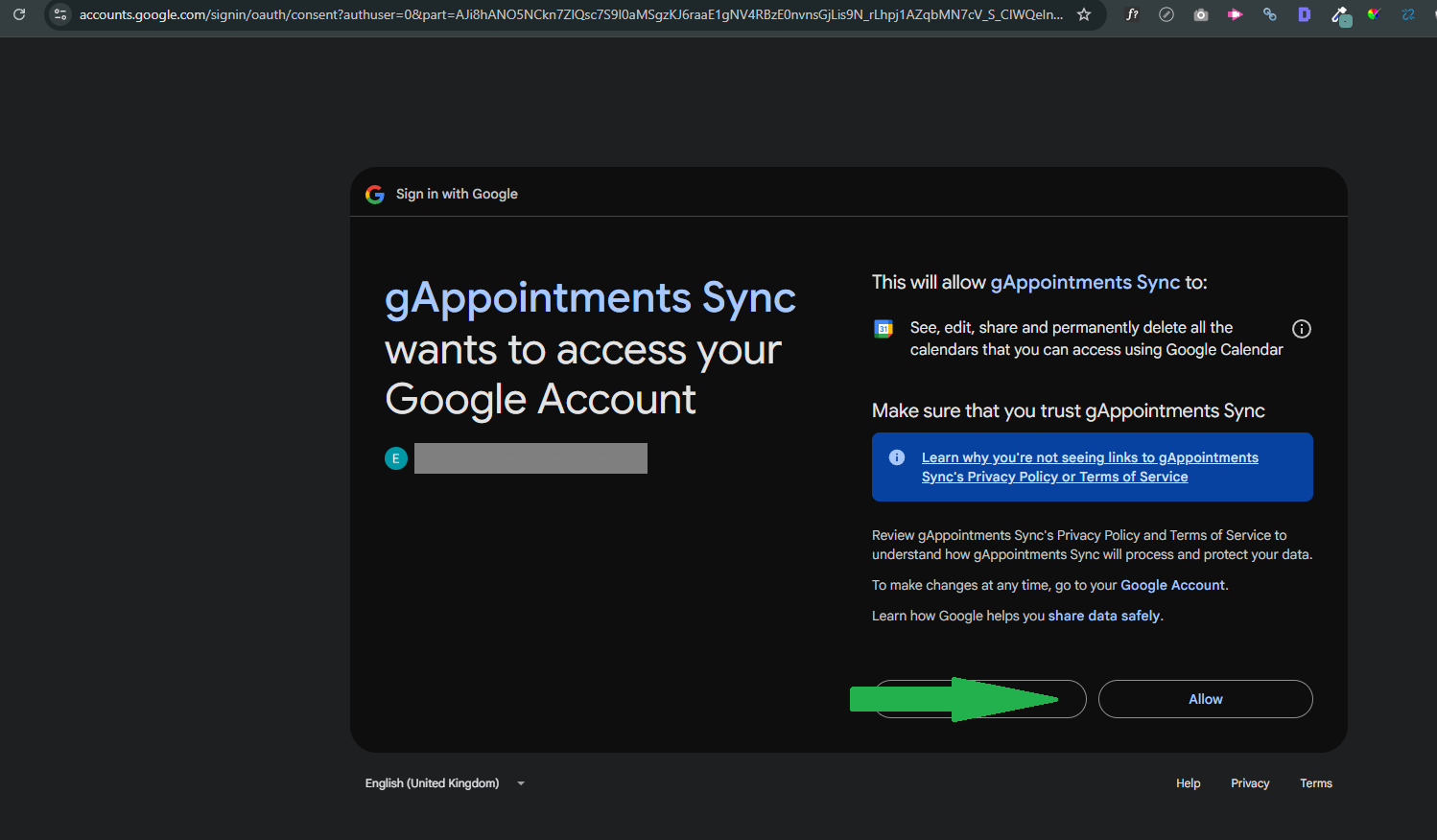Open the 'share data safely' link

(x=1104, y=616)
